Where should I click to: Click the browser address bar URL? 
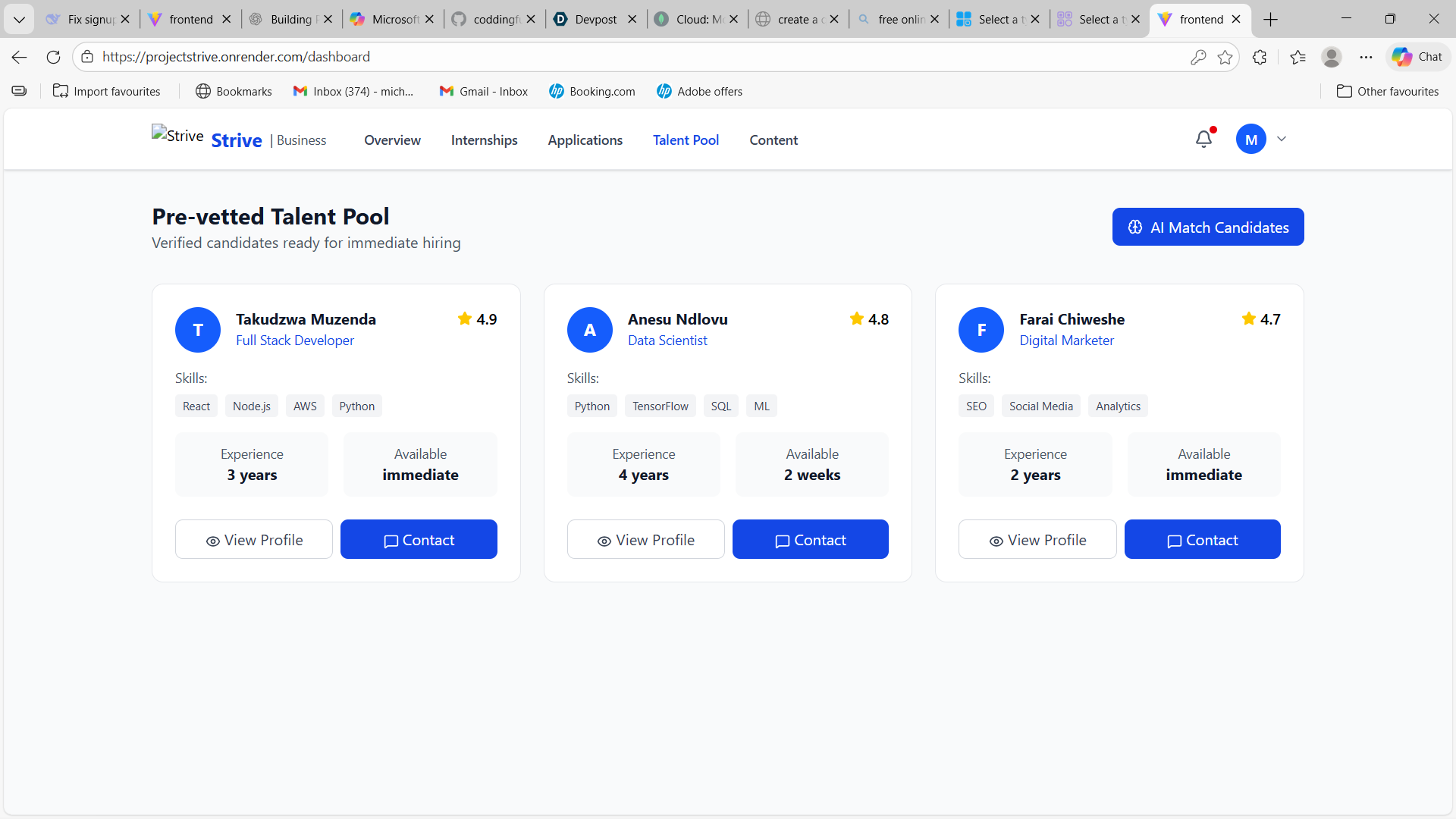coord(236,57)
